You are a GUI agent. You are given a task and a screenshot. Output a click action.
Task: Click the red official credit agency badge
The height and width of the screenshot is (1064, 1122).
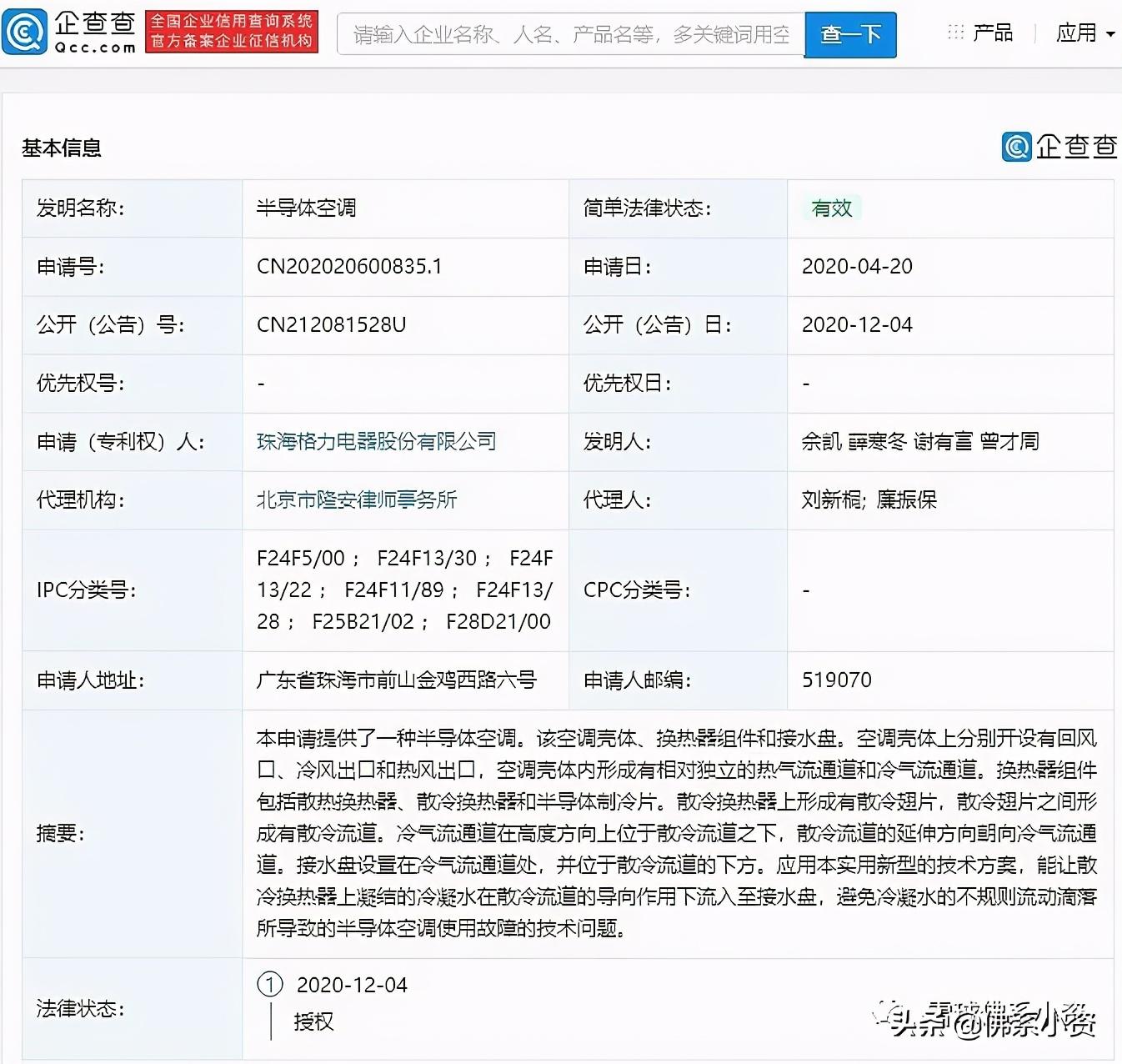[x=232, y=32]
